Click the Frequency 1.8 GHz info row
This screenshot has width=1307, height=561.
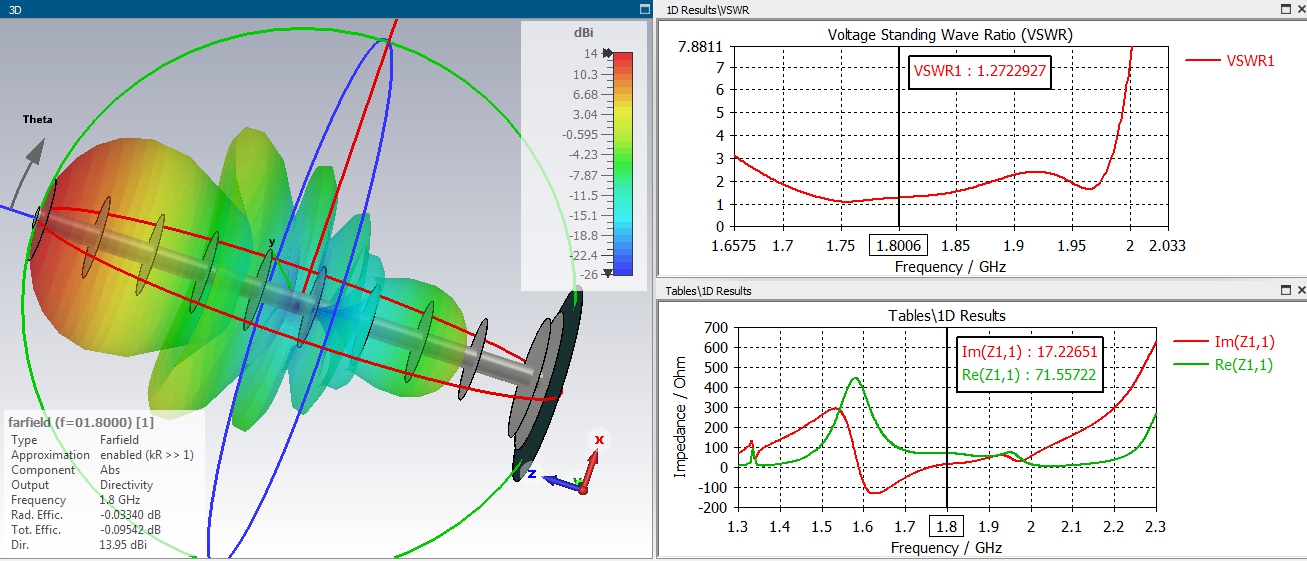click(75, 500)
